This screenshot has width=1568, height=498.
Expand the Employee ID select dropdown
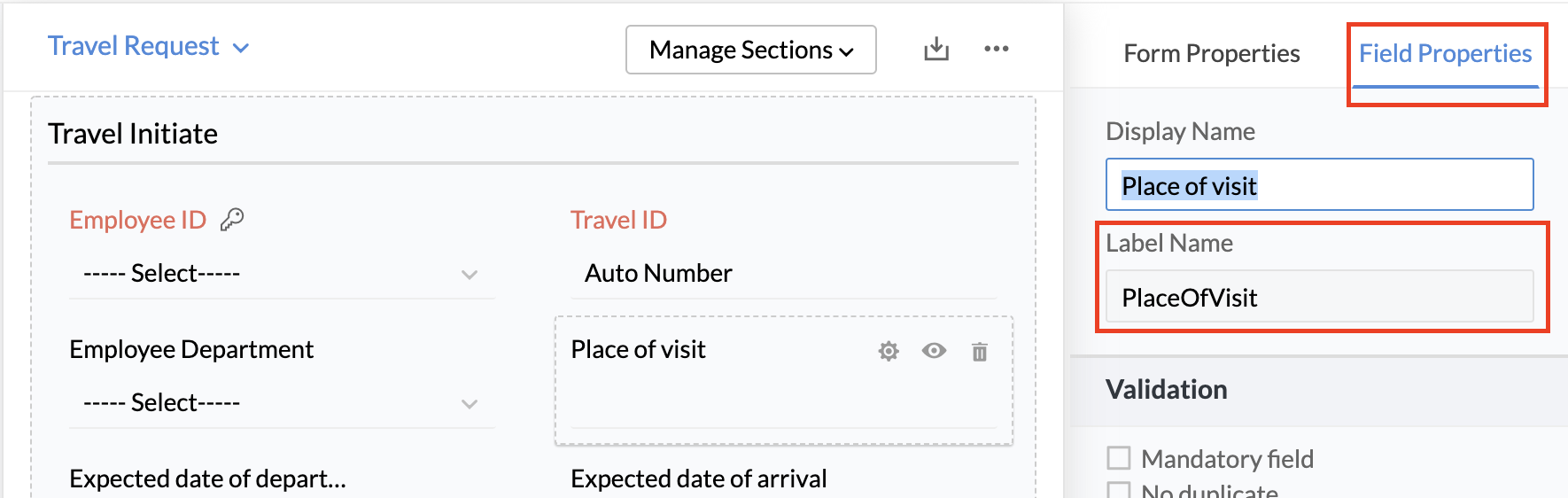click(x=281, y=274)
